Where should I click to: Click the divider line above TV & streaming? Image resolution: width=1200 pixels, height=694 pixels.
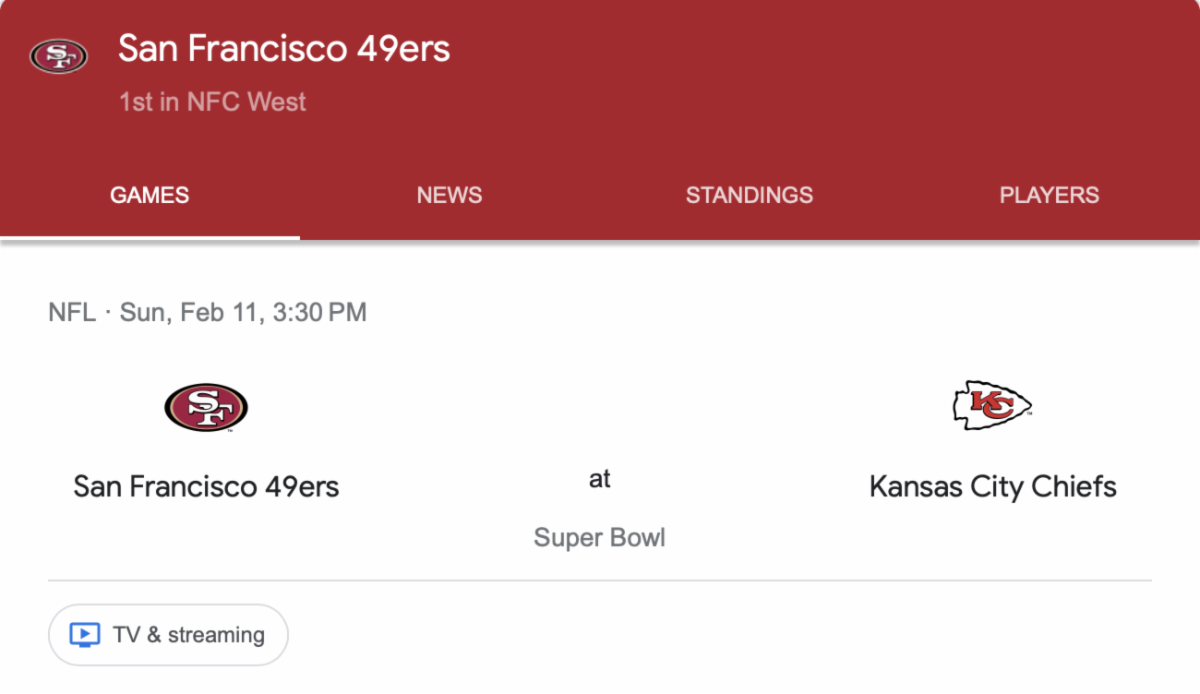point(600,580)
